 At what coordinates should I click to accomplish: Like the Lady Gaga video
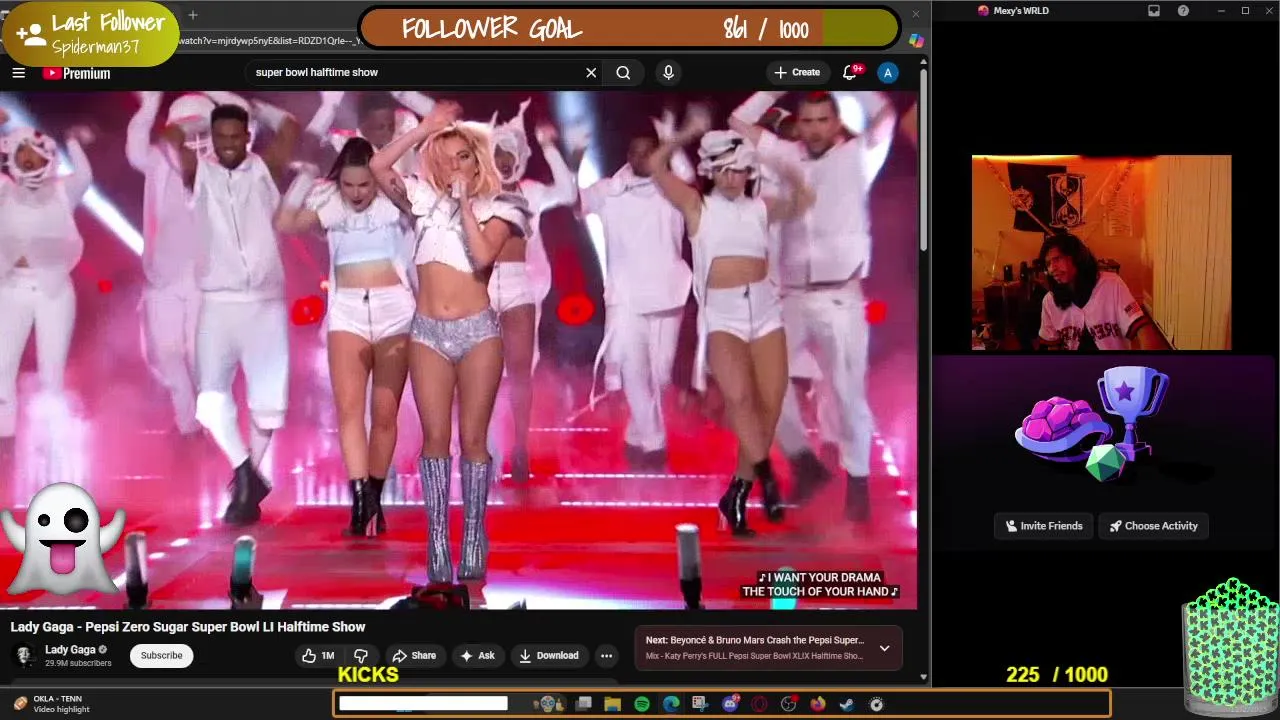click(318, 656)
